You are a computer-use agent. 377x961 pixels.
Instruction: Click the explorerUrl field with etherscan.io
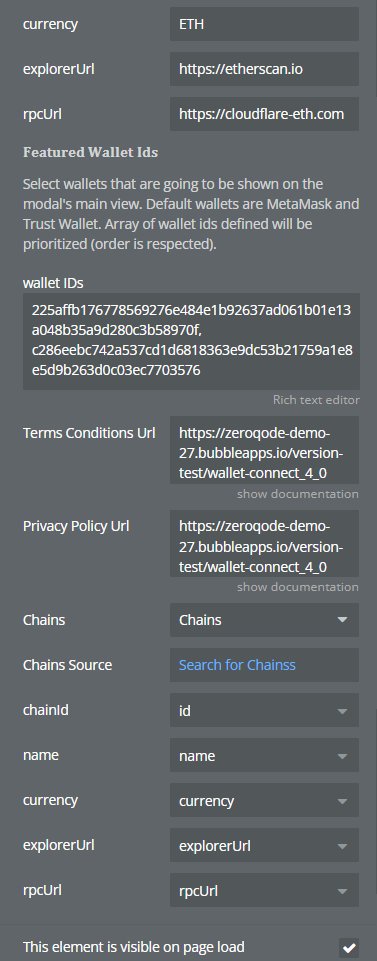(264, 69)
